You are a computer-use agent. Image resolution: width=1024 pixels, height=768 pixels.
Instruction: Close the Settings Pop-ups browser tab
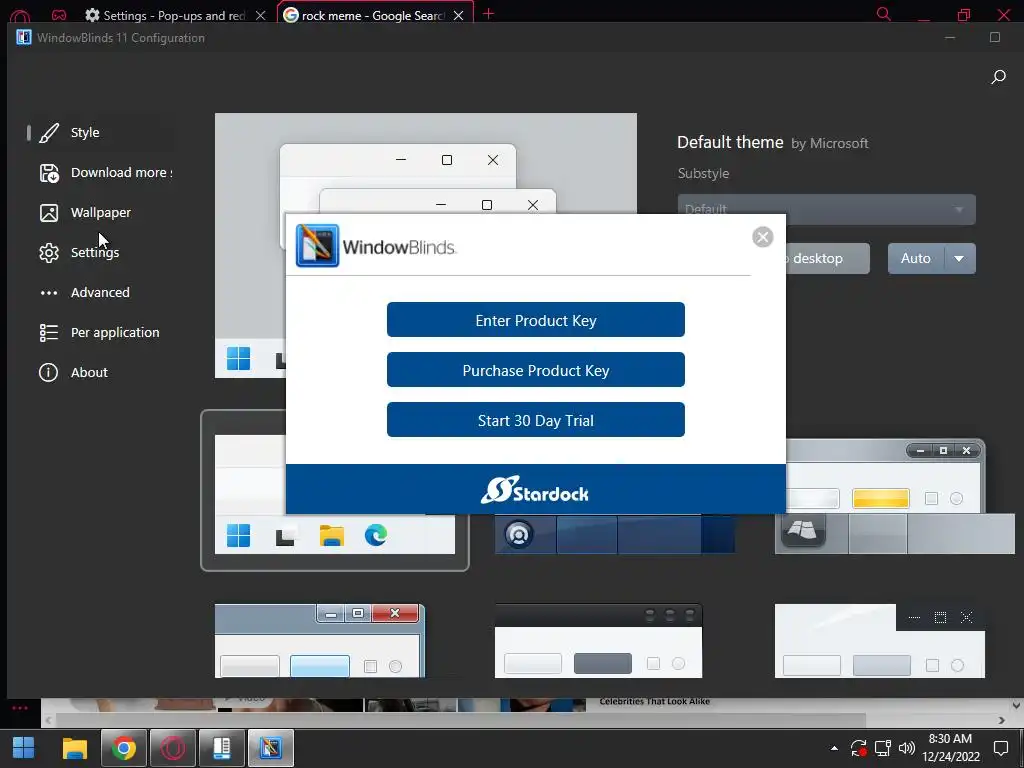[x=261, y=15]
